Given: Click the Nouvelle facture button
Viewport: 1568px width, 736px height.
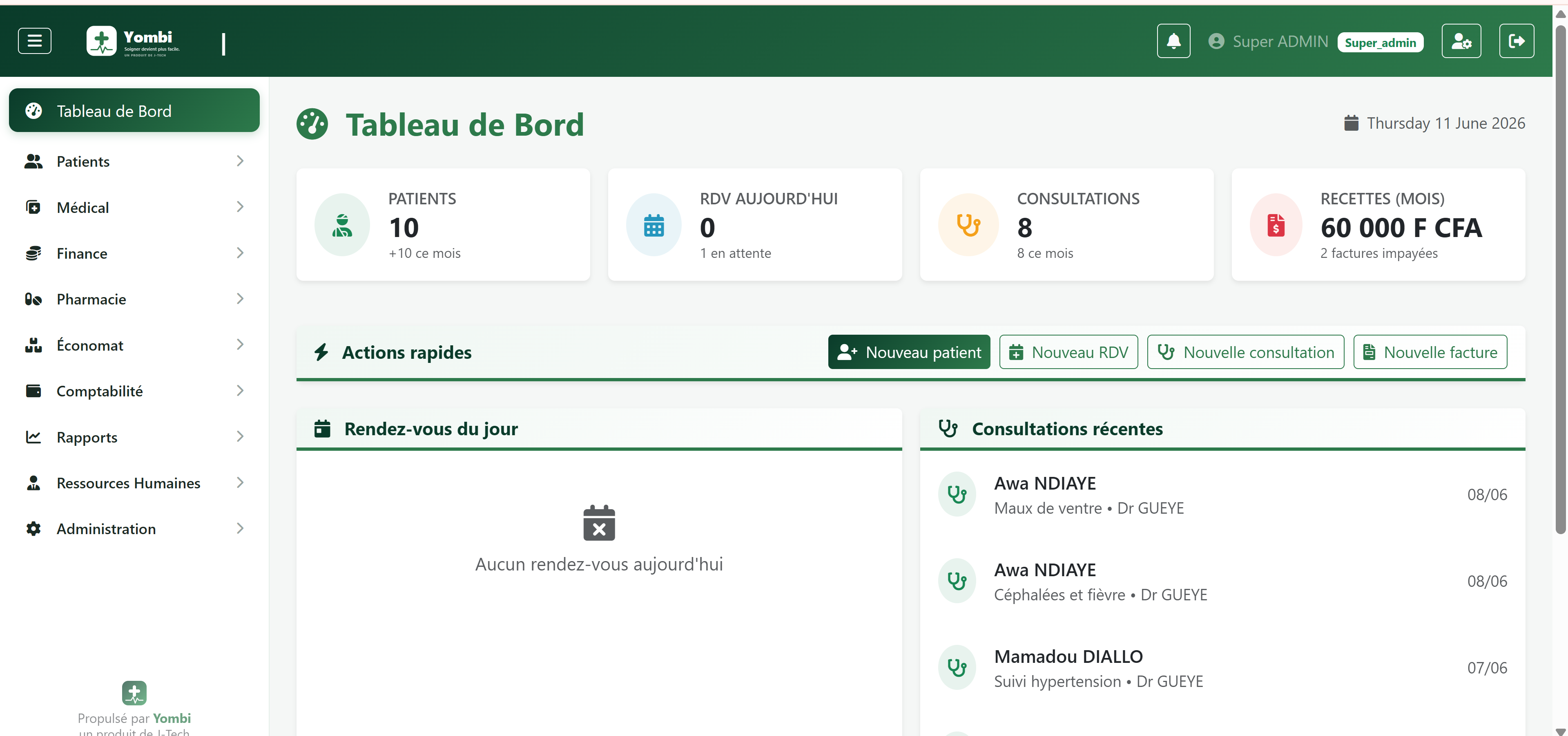Looking at the screenshot, I should [x=1430, y=351].
